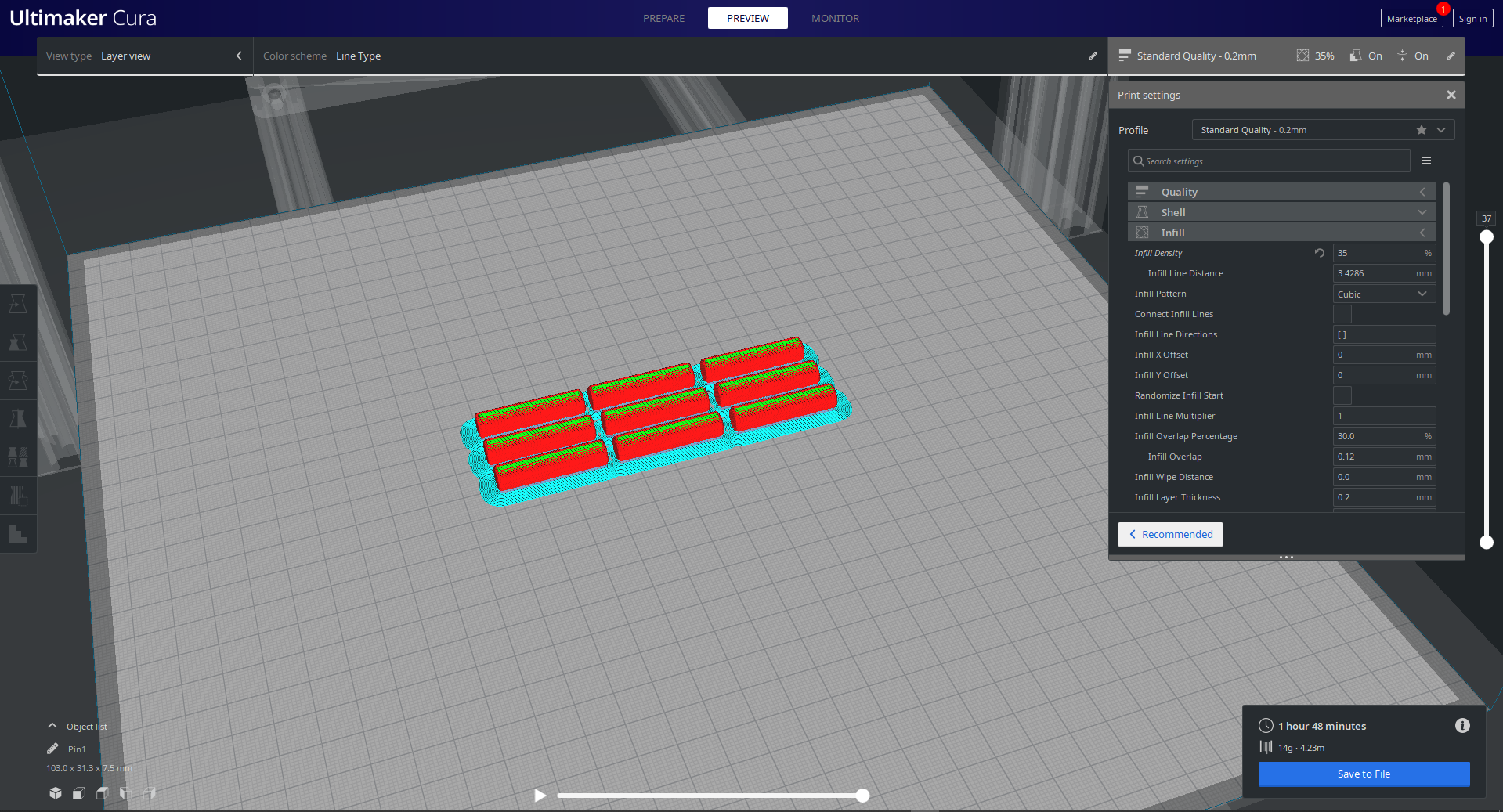This screenshot has height=812, width=1503.
Task: Show print time info icon
Action: click(1462, 726)
